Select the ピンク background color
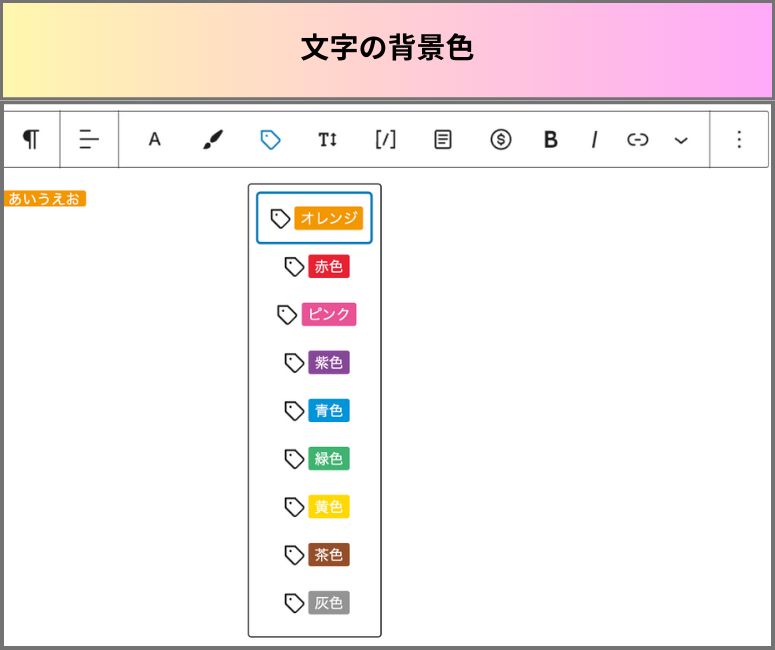 click(x=314, y=314)
